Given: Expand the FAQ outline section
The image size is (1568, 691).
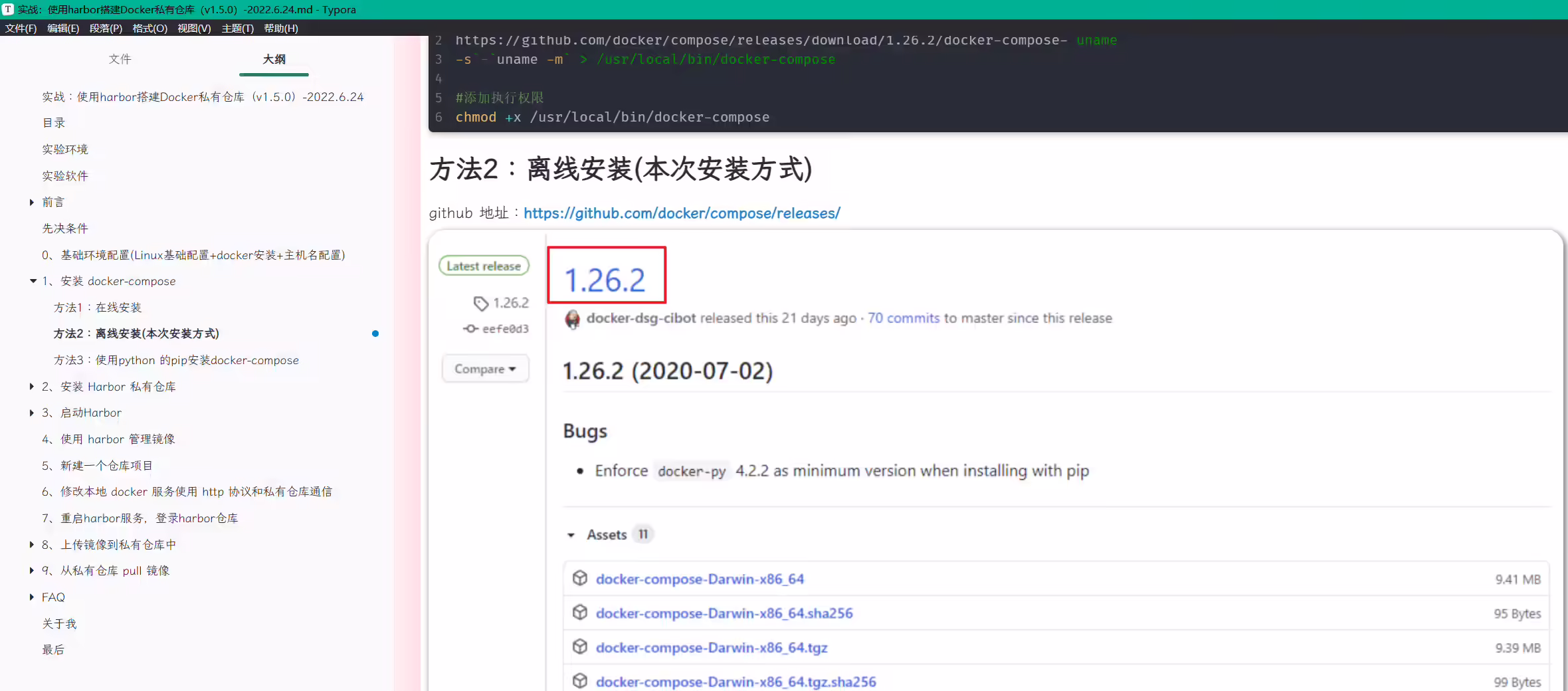Looking at the screenshot, I should (31, 597).
